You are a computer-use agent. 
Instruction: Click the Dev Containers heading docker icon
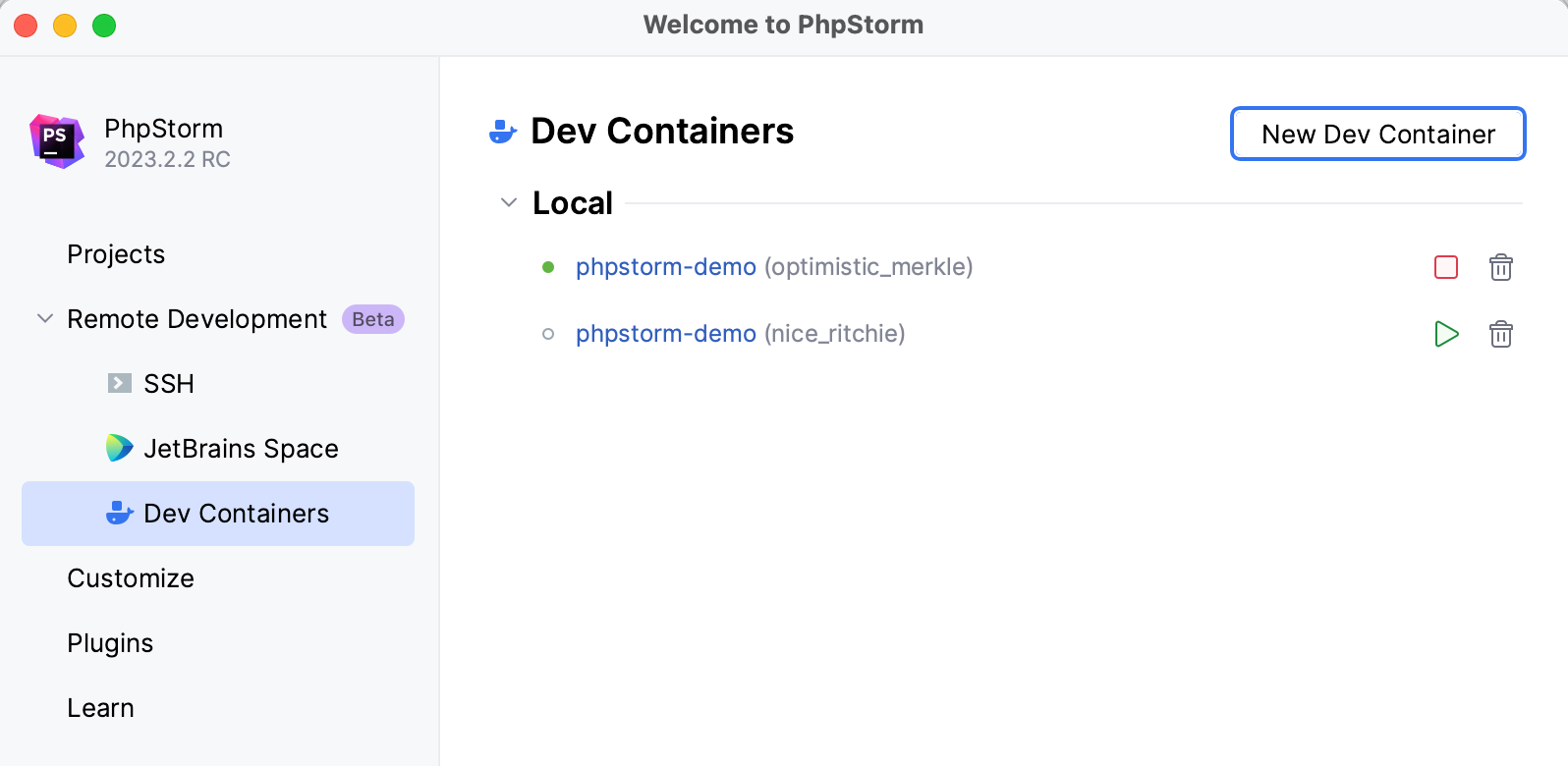point(503,132)
